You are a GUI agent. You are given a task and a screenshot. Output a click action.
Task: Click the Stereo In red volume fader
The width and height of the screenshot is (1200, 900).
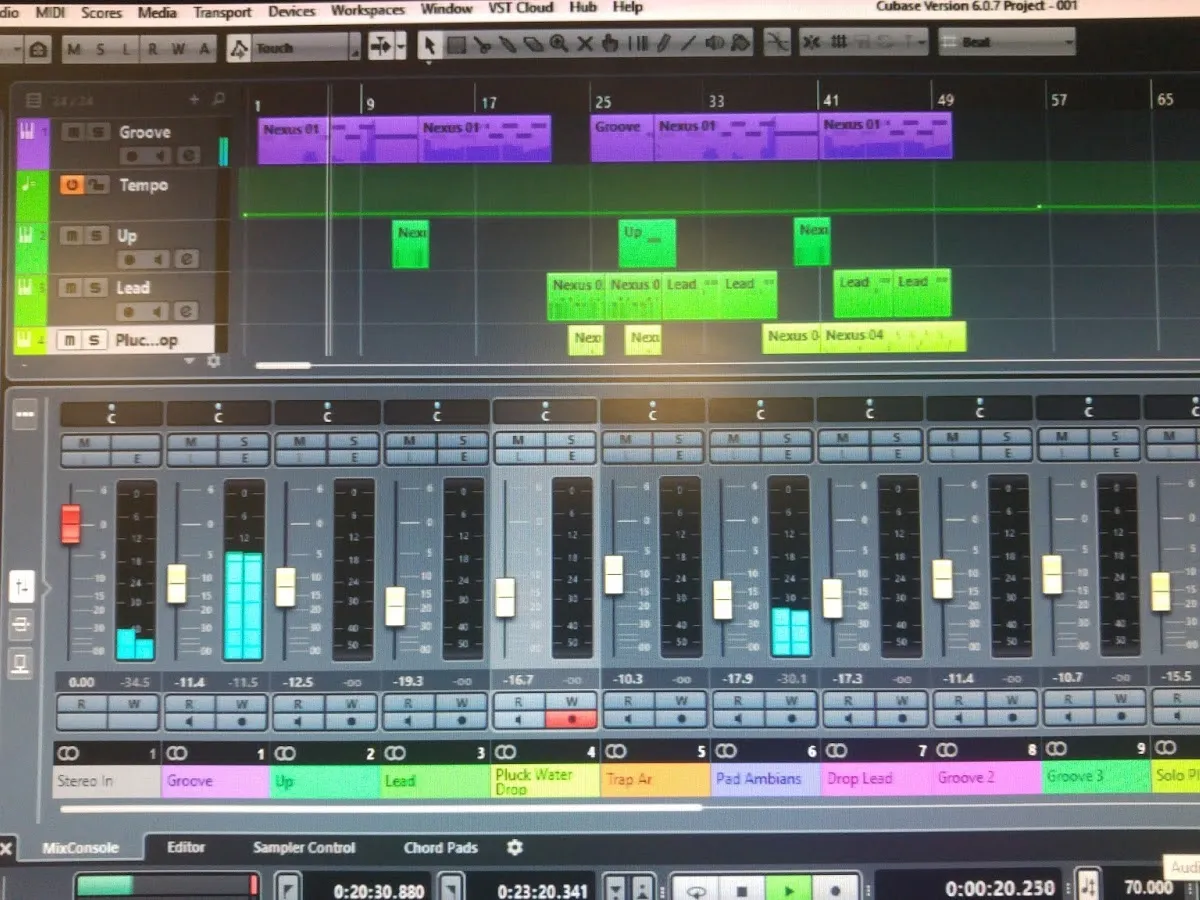(x=70, y=525)
